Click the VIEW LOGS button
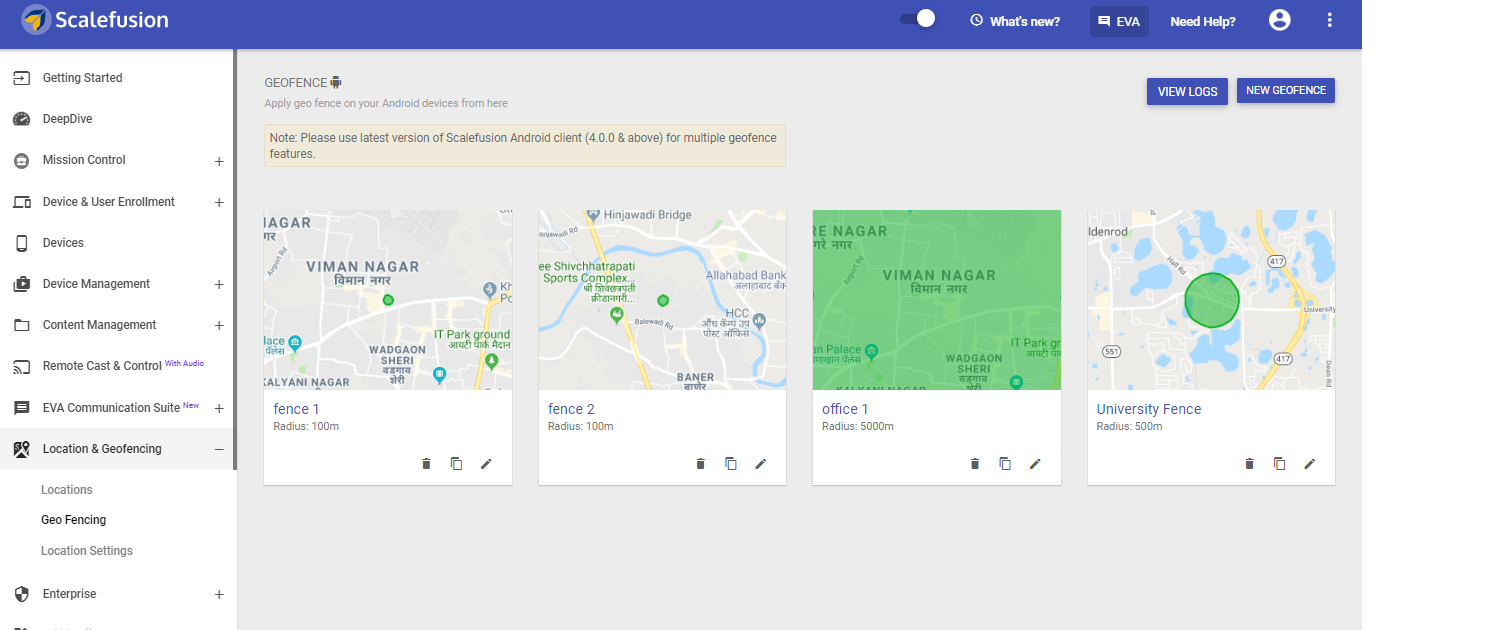The height and width of the screenshot is (630, 1500). click(1187, 91)
